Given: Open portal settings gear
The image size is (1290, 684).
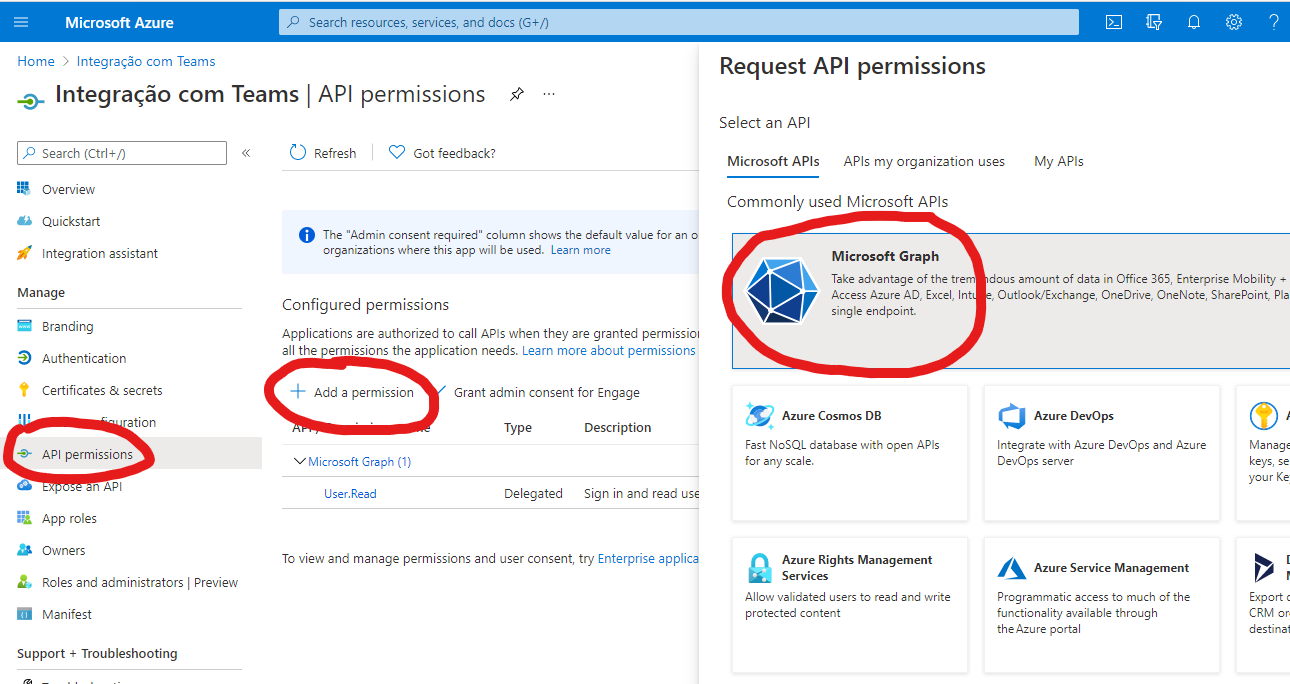Looking at the screenshot, I should 1234,22.
